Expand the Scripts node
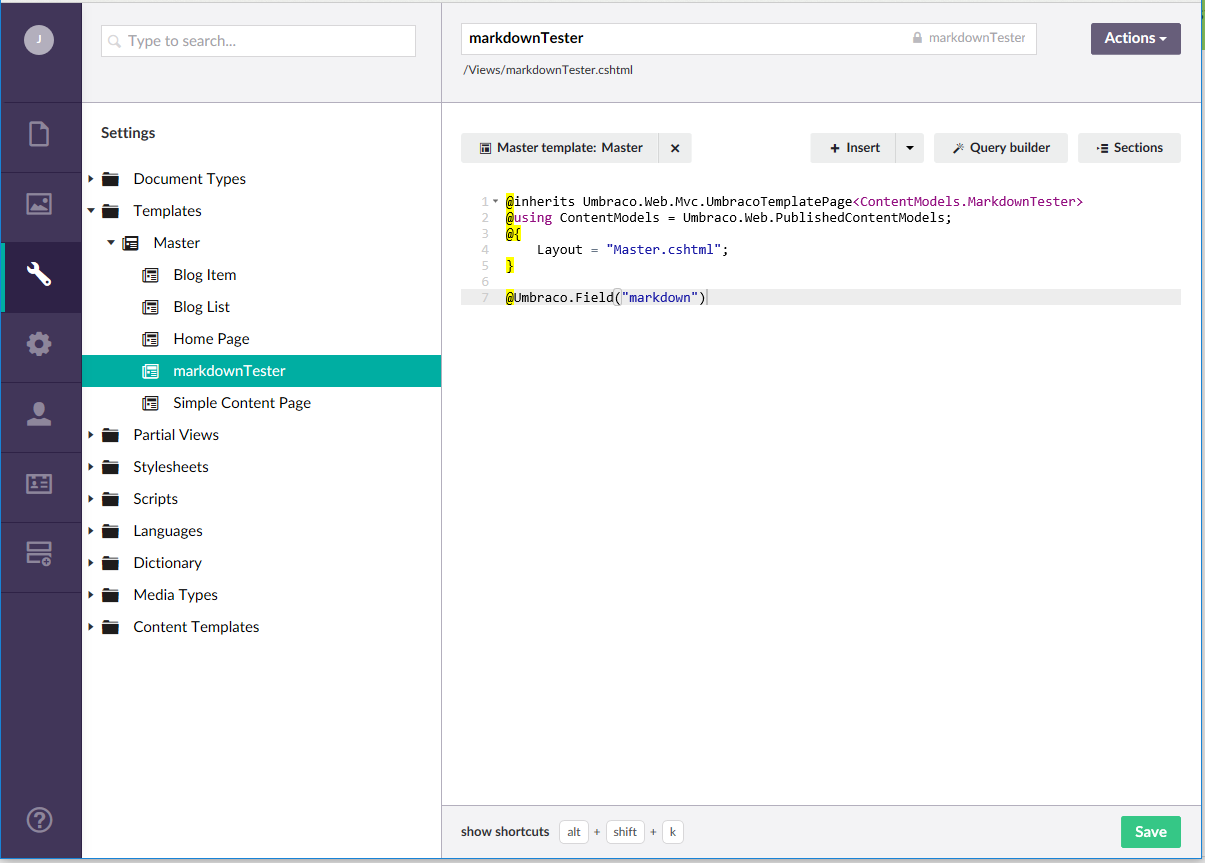 coord(91,499)
